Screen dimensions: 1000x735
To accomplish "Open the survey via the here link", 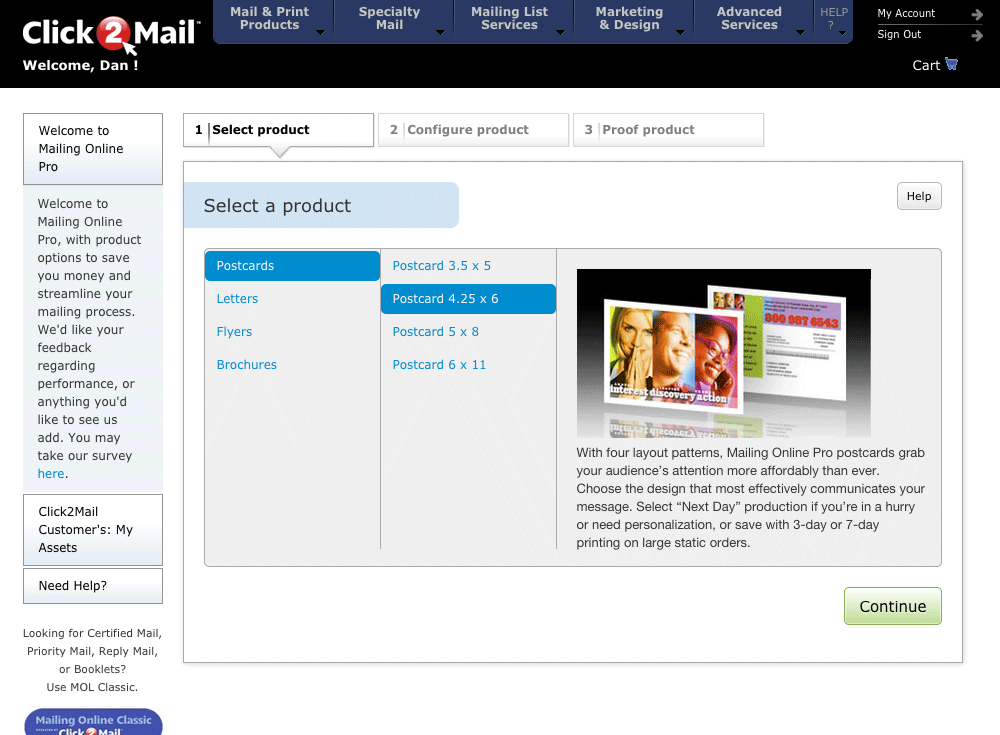I will tap(51, 473).
